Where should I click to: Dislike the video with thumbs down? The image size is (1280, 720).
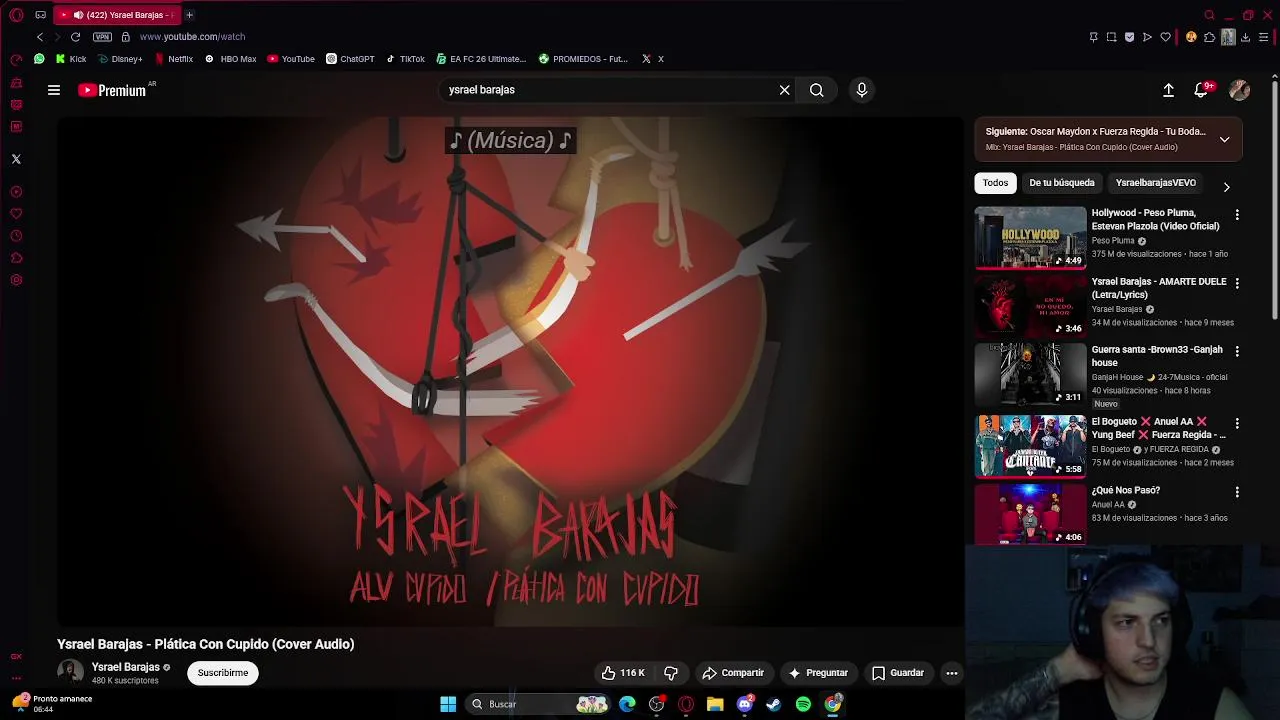671,673
